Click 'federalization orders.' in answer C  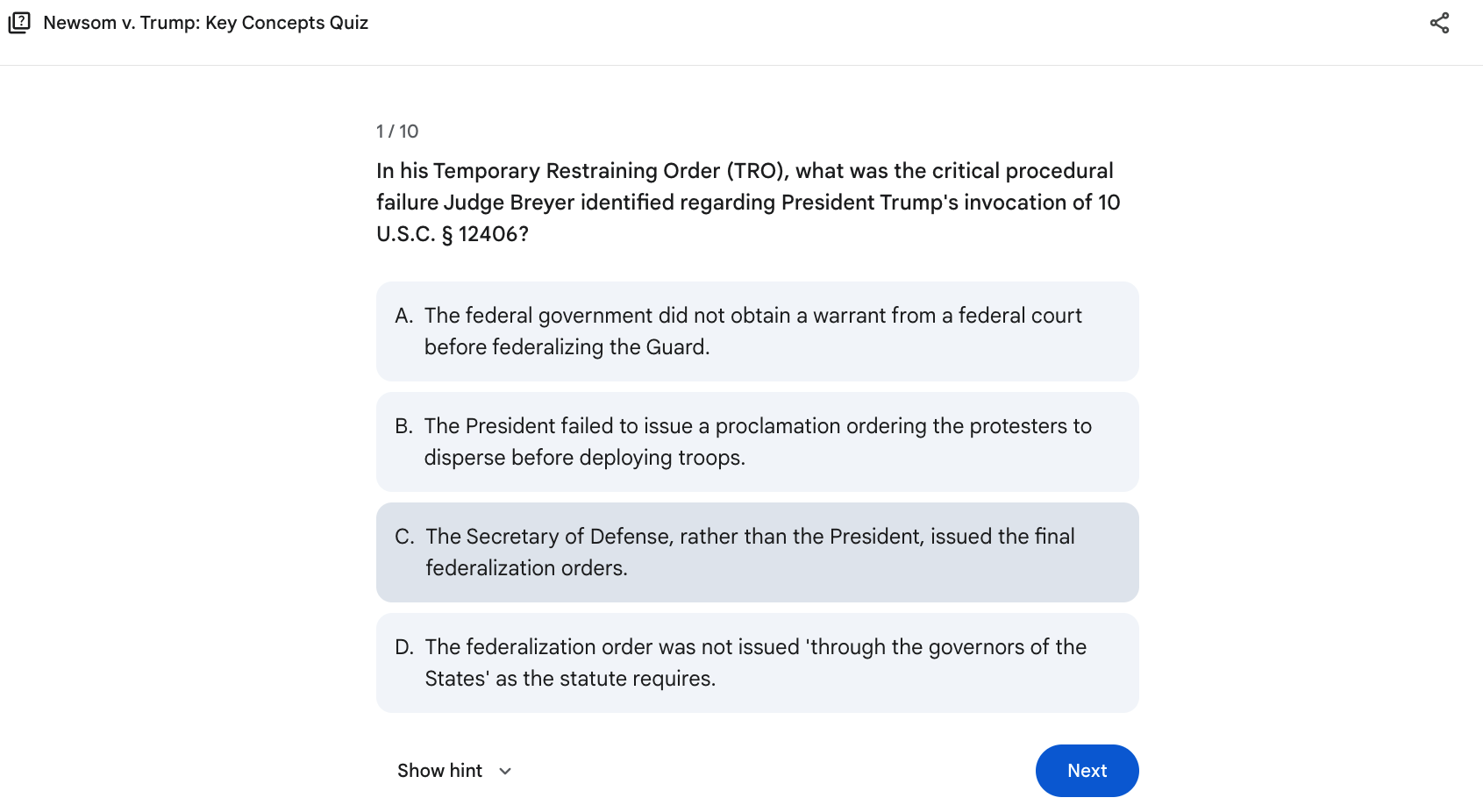point(526,568)
